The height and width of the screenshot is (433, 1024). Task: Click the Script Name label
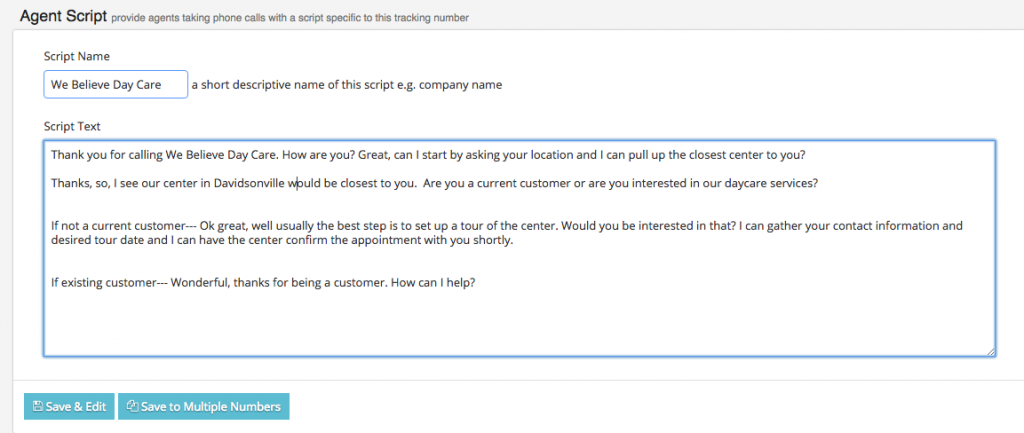(x=77, y=56)
